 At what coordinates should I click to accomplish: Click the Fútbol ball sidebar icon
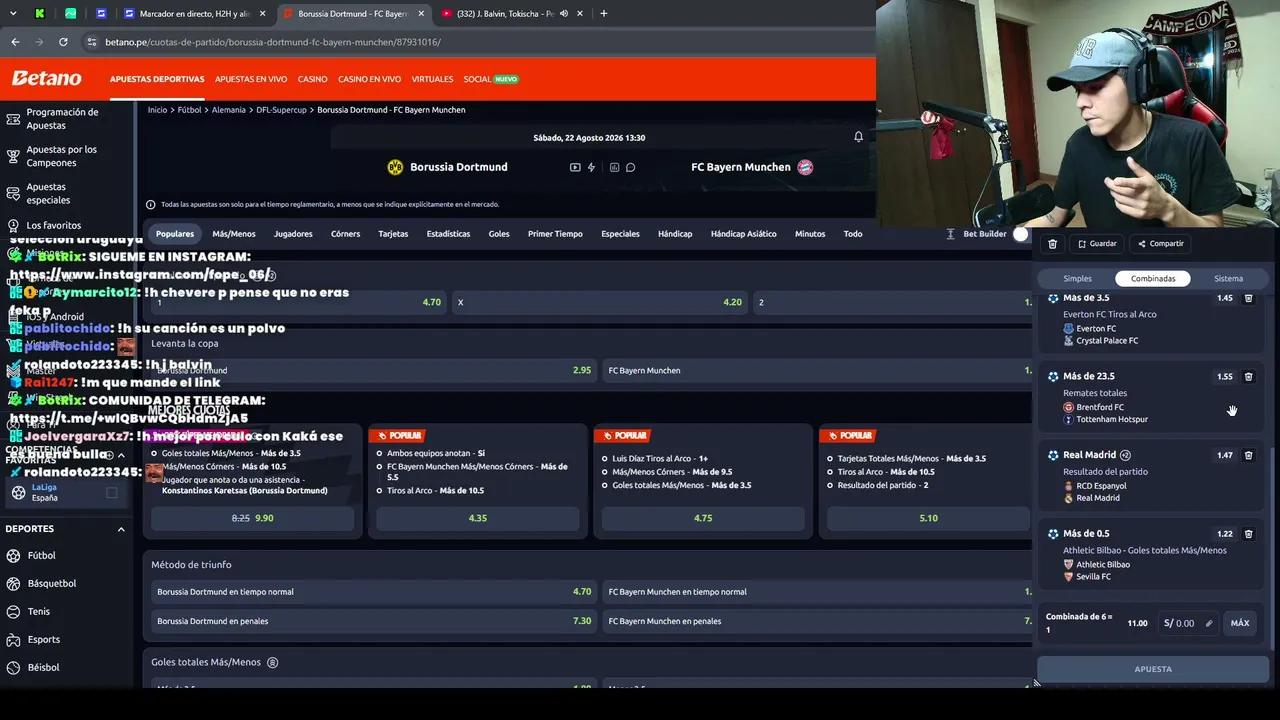[x=13, y=556]
